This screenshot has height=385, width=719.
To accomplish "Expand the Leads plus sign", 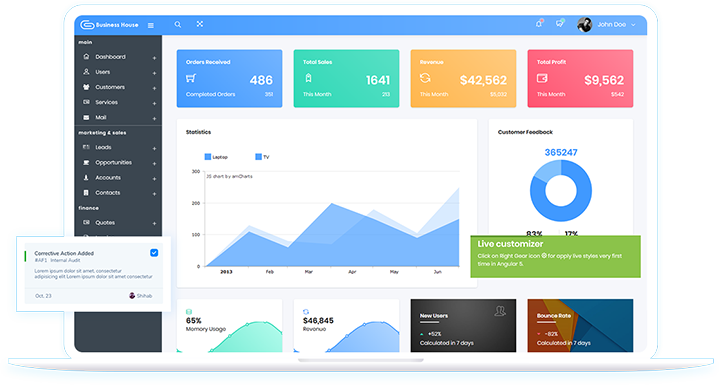I will coord(154,148).
